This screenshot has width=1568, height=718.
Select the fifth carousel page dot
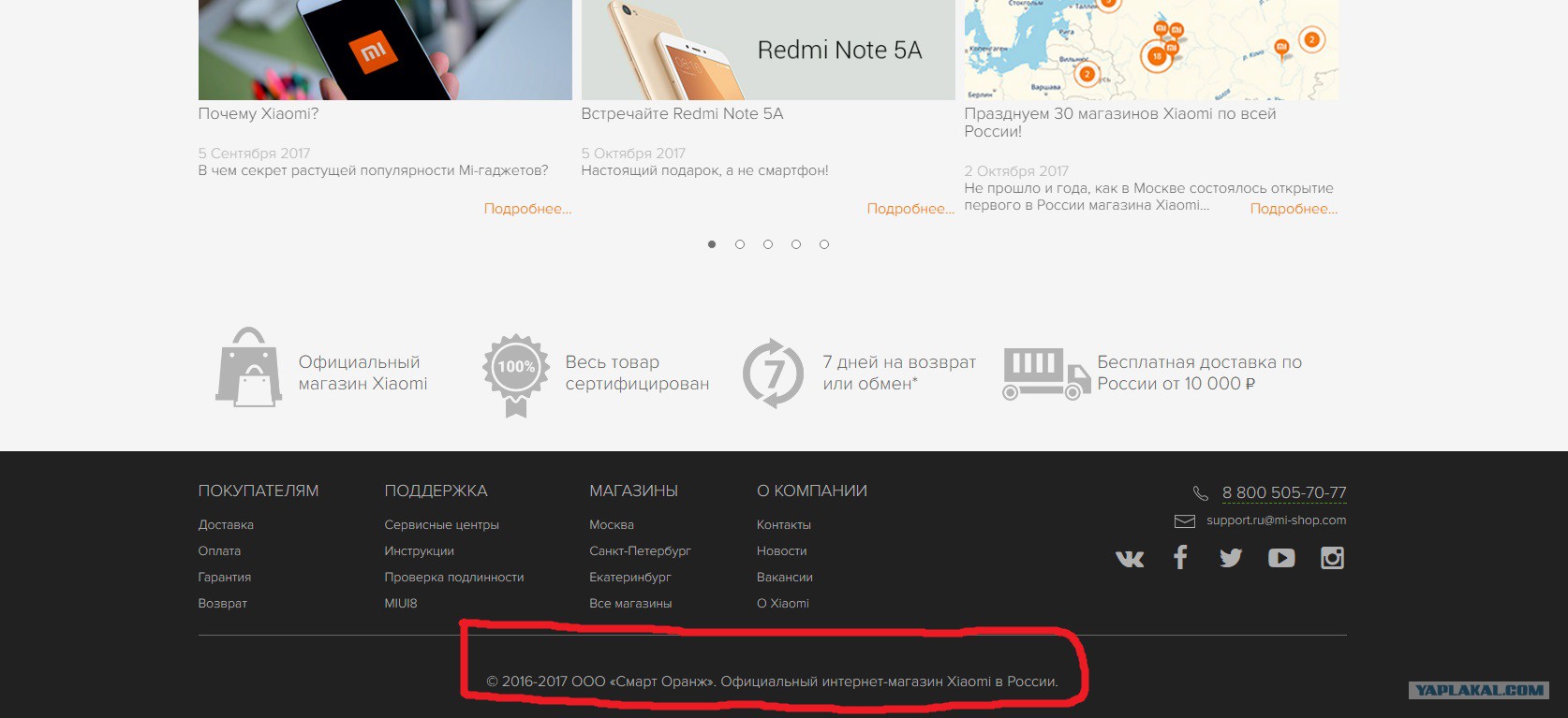[x=824, y=244]
